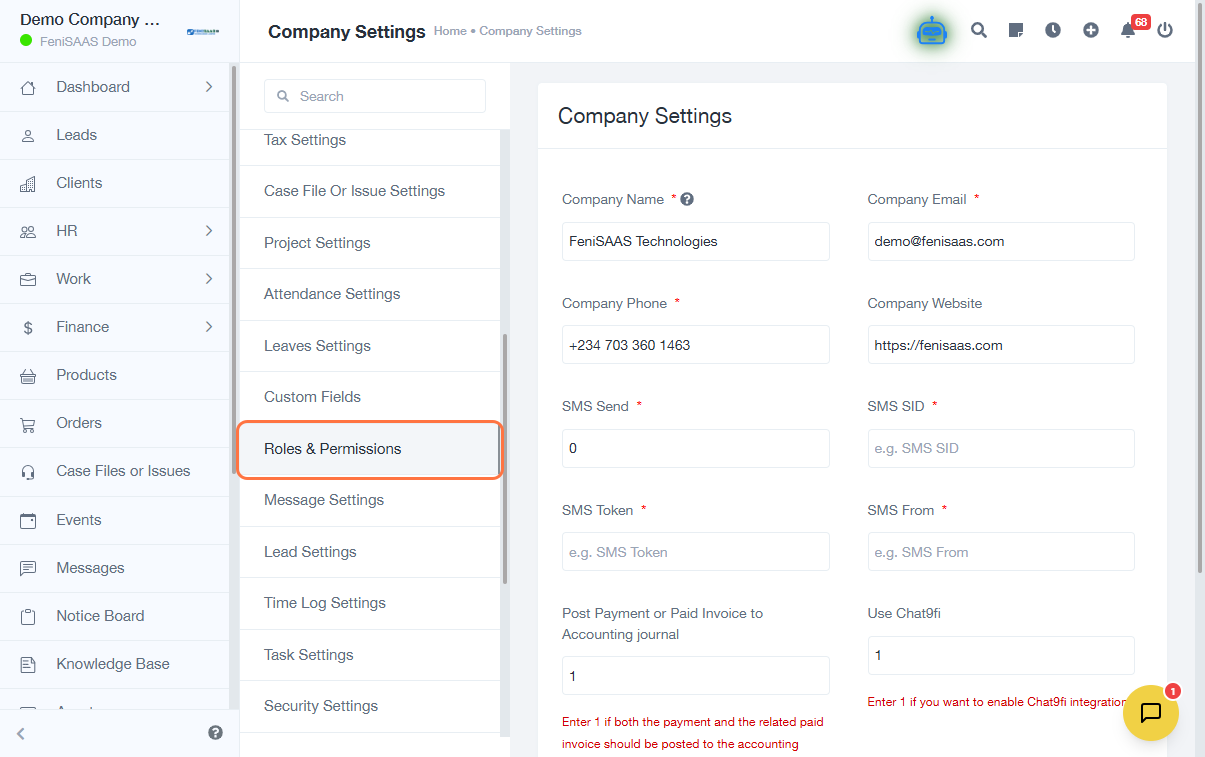Open the yellow chat widget bubble

1151,713
